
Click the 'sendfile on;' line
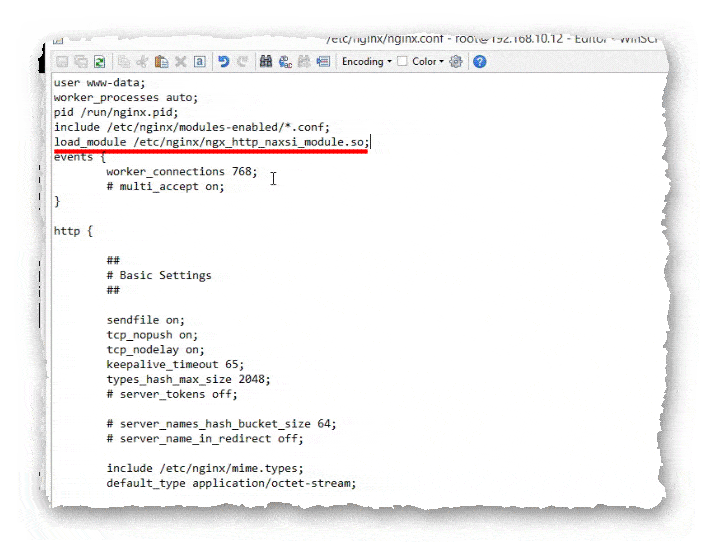click(145, 320)
